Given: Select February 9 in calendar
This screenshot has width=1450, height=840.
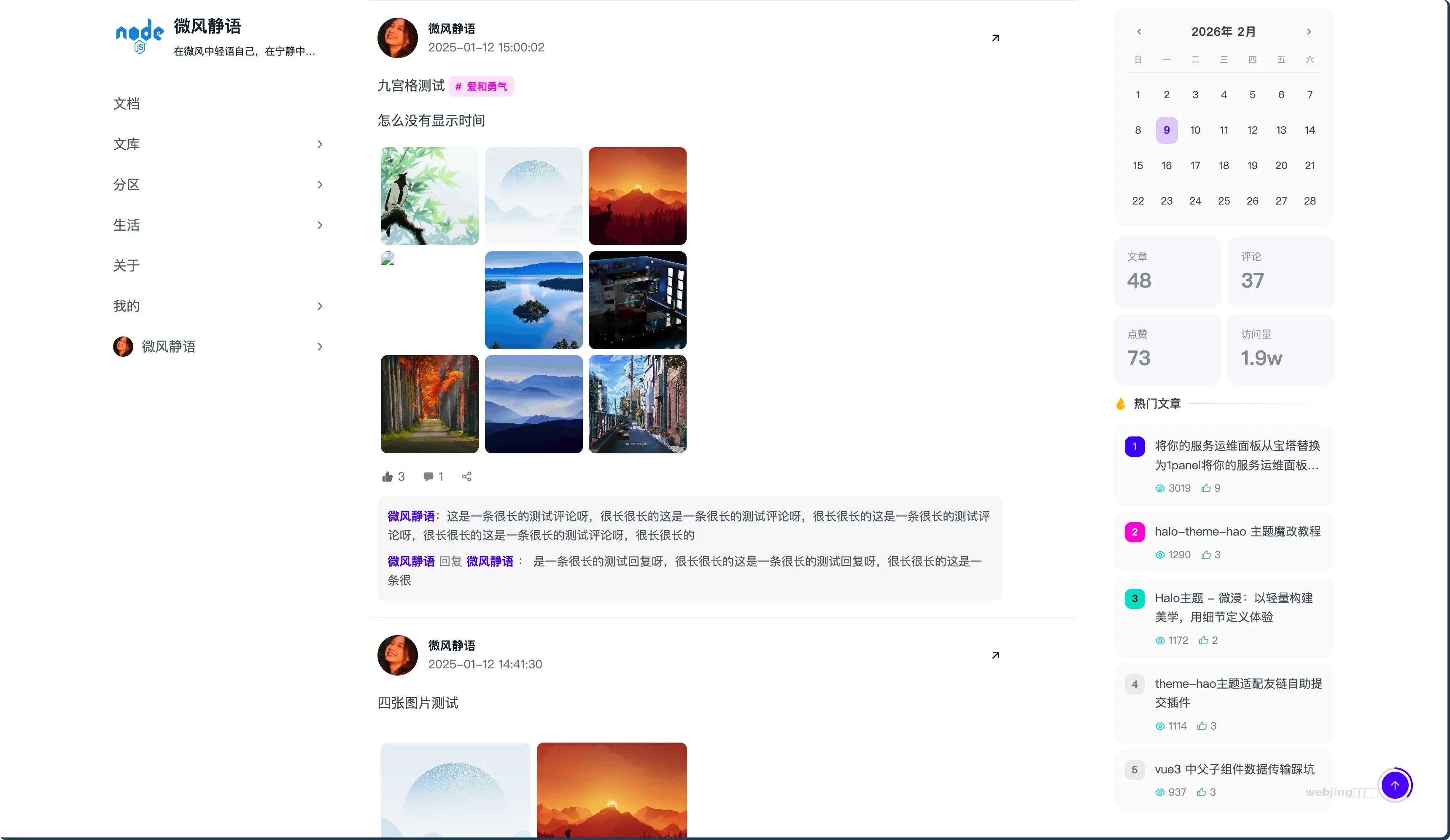Looking at the screenshot, I should click(1166, 130).
